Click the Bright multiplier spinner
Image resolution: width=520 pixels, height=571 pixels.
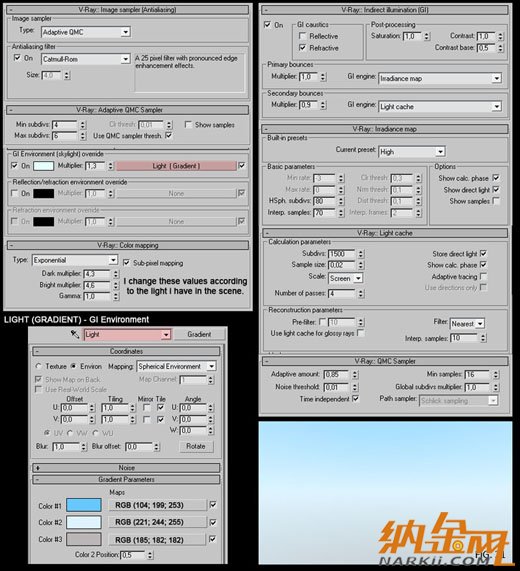[x=116, y=285]
